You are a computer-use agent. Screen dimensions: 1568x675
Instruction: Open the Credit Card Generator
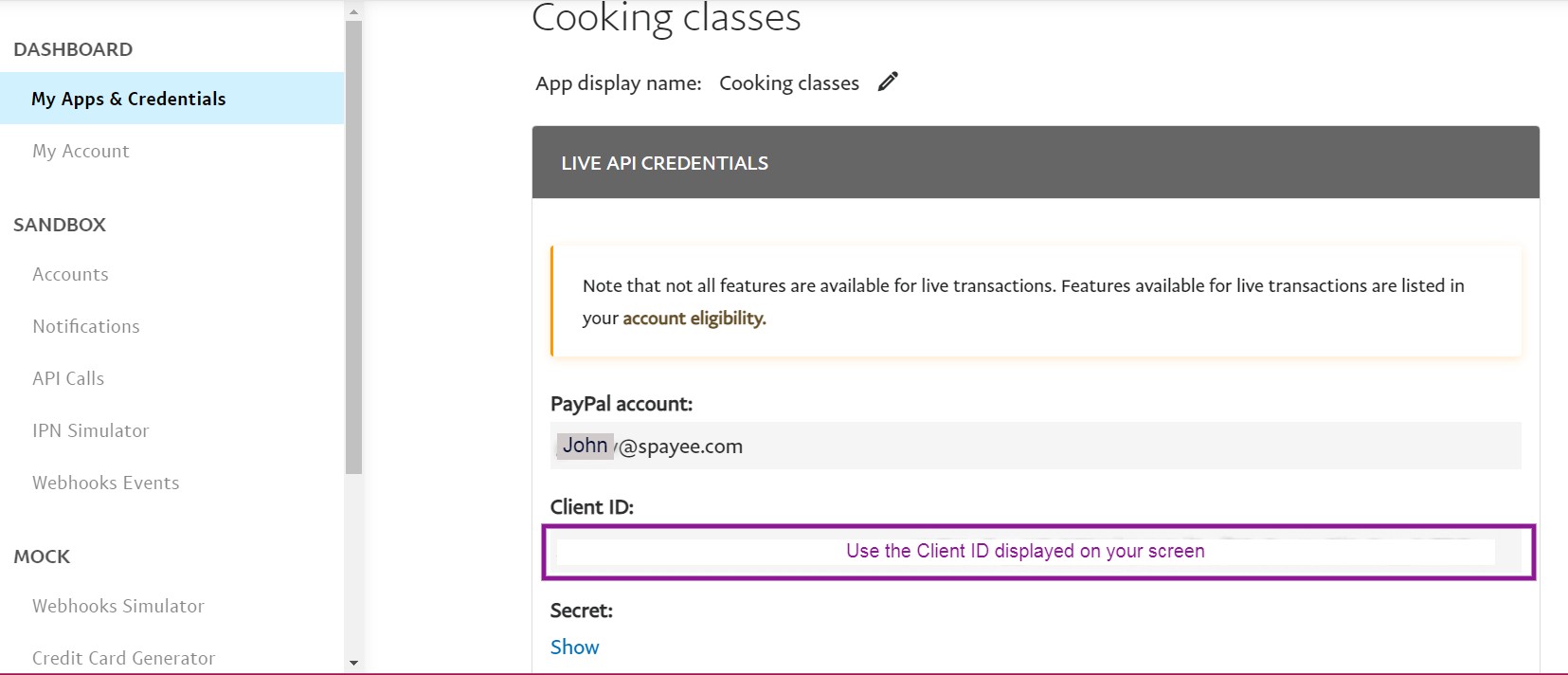(x=124, y=658)
